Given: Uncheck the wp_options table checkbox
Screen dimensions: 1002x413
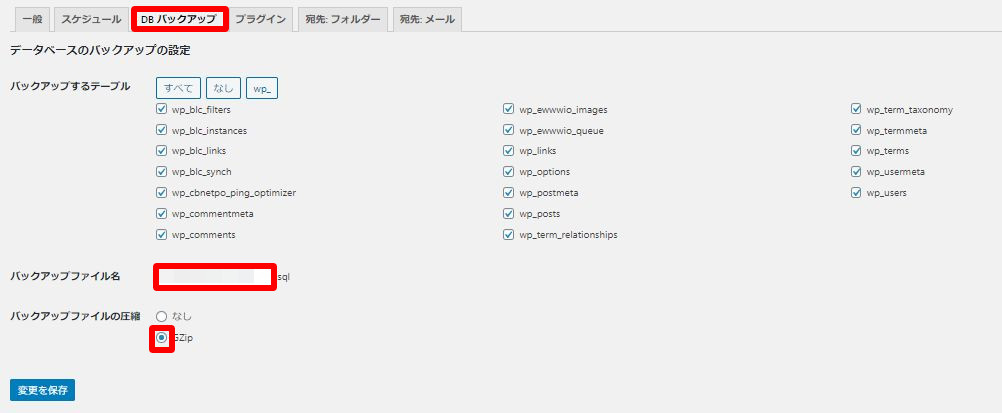Looking at the screenshot, I should click(x=509, y=172).
